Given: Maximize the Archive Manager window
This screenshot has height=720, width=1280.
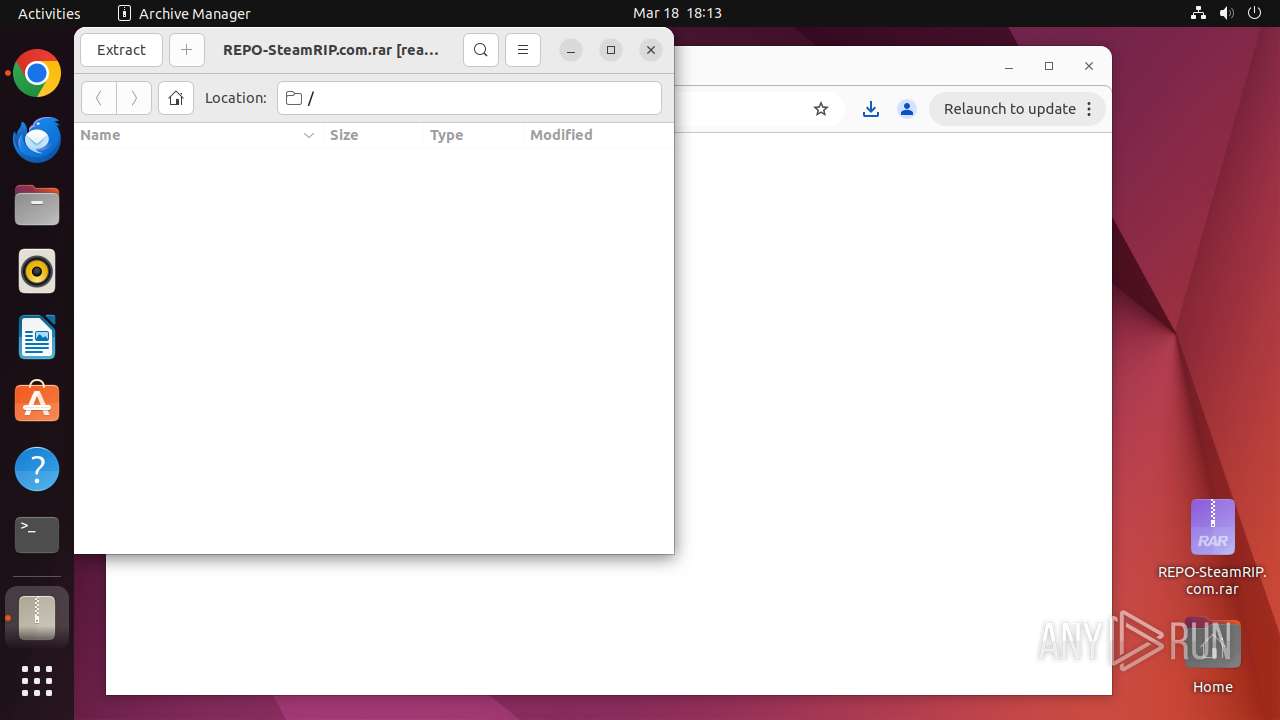Looking at the screenshot, I should [611, 50].
